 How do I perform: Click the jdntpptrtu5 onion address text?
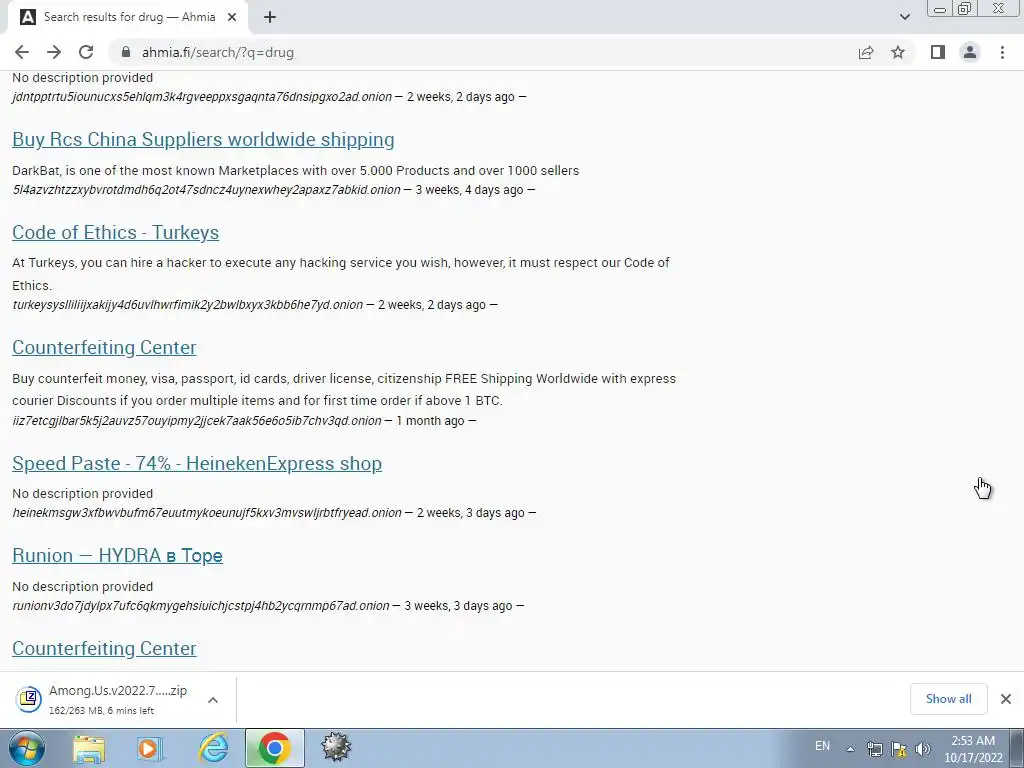tap(202, 97)
